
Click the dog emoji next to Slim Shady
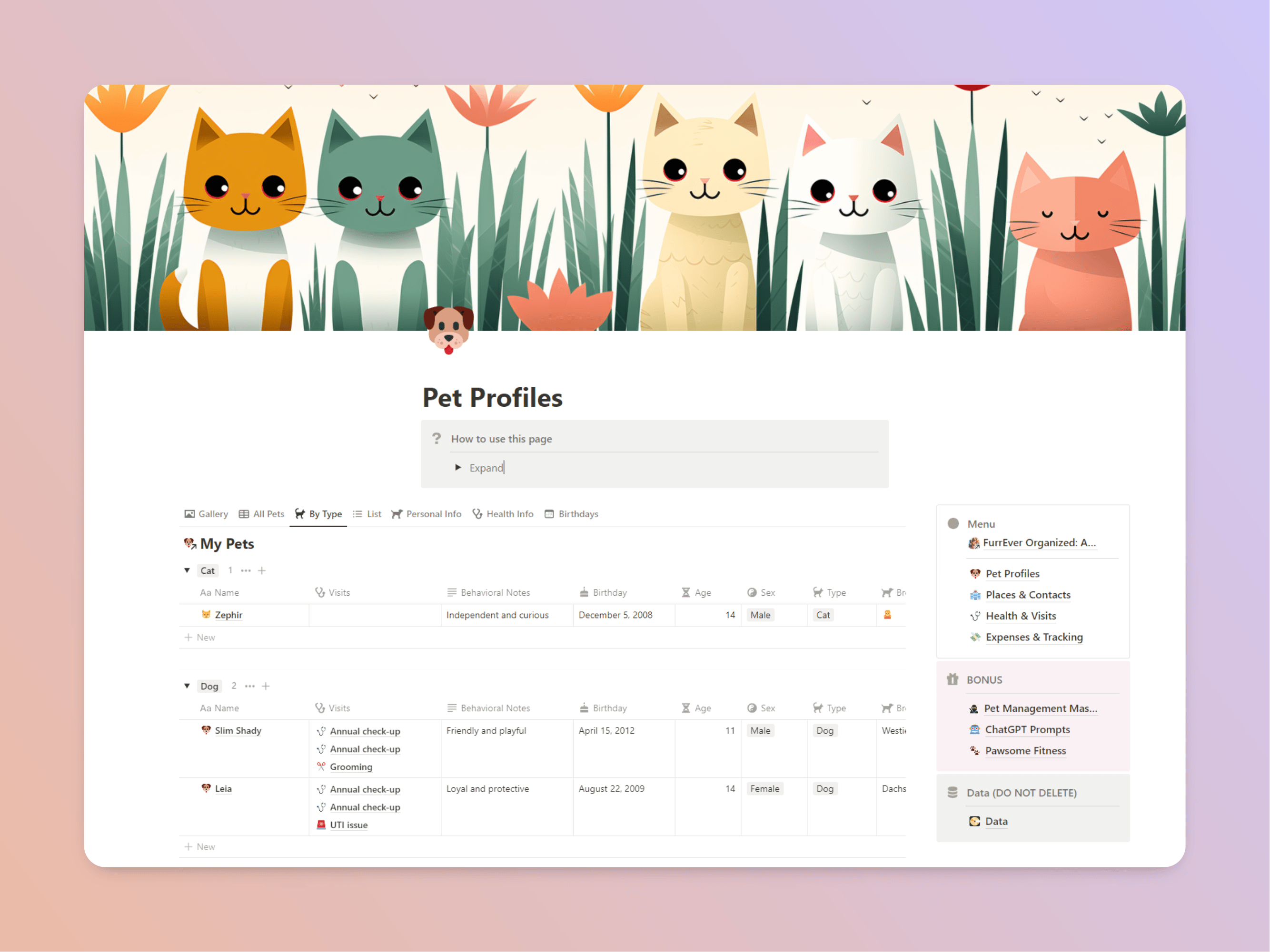206,730
